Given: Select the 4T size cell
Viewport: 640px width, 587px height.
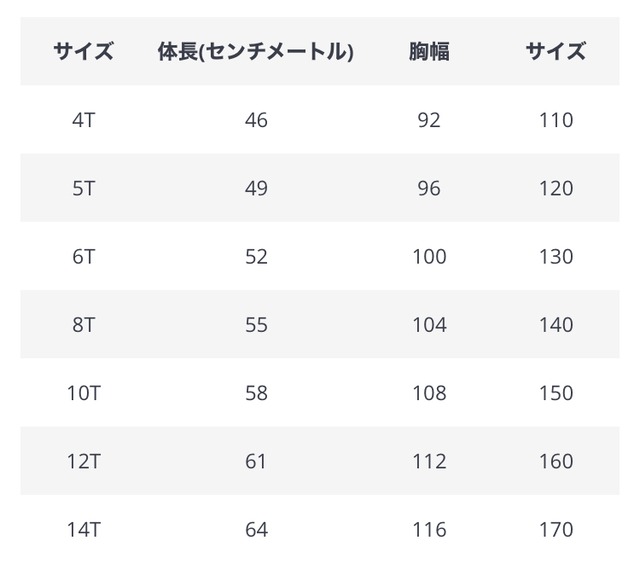Looking at the screenshot, I should pos(84,120).
